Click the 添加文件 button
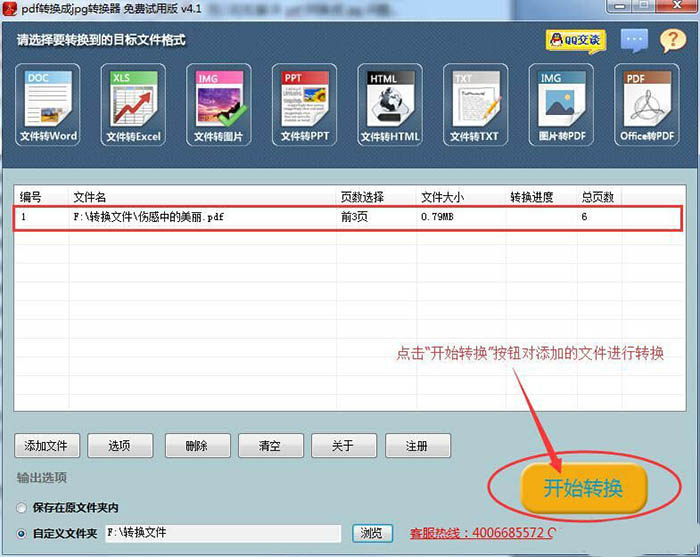 [47, 445]
